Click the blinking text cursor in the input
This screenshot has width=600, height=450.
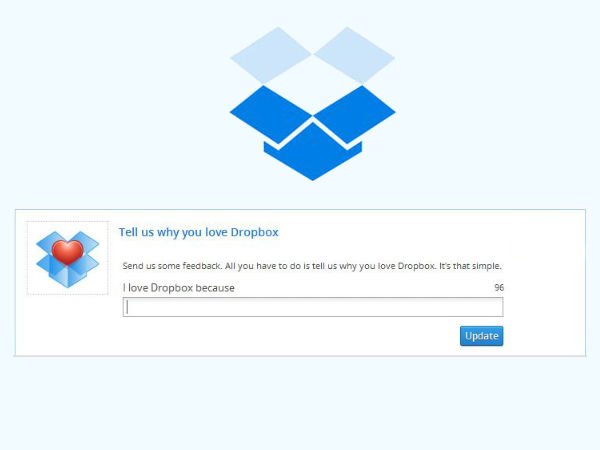click(127, 307)
